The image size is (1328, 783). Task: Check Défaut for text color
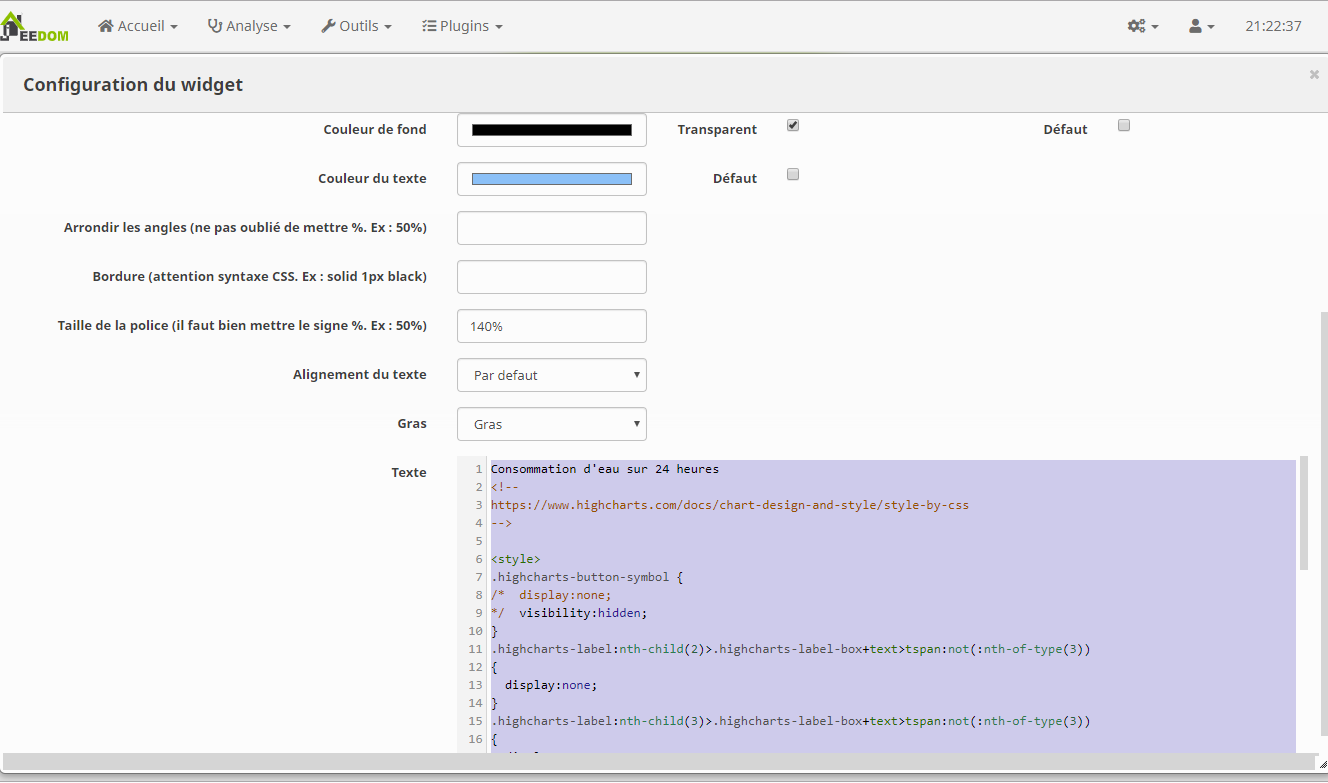pos(793,175)
